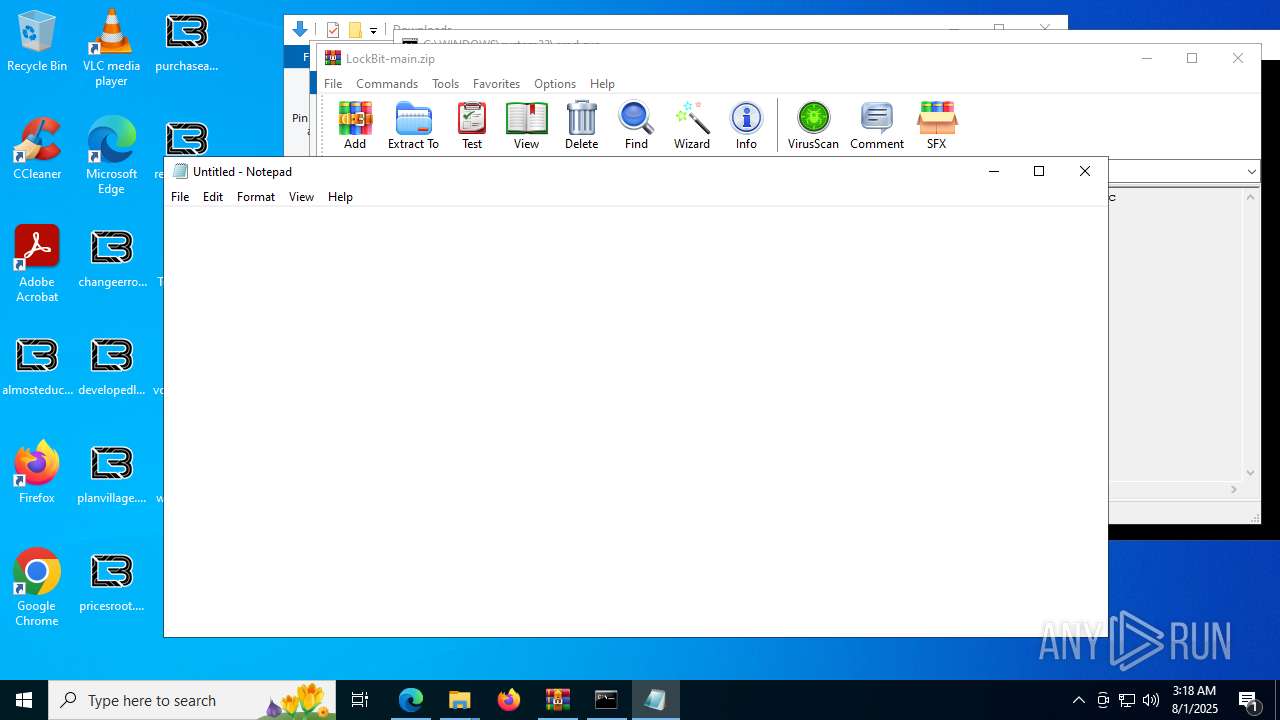The width and height of the screenshot is (1280, 720).
Task: Select the Recycle Bin desktop icon
Action: (37, 42)
